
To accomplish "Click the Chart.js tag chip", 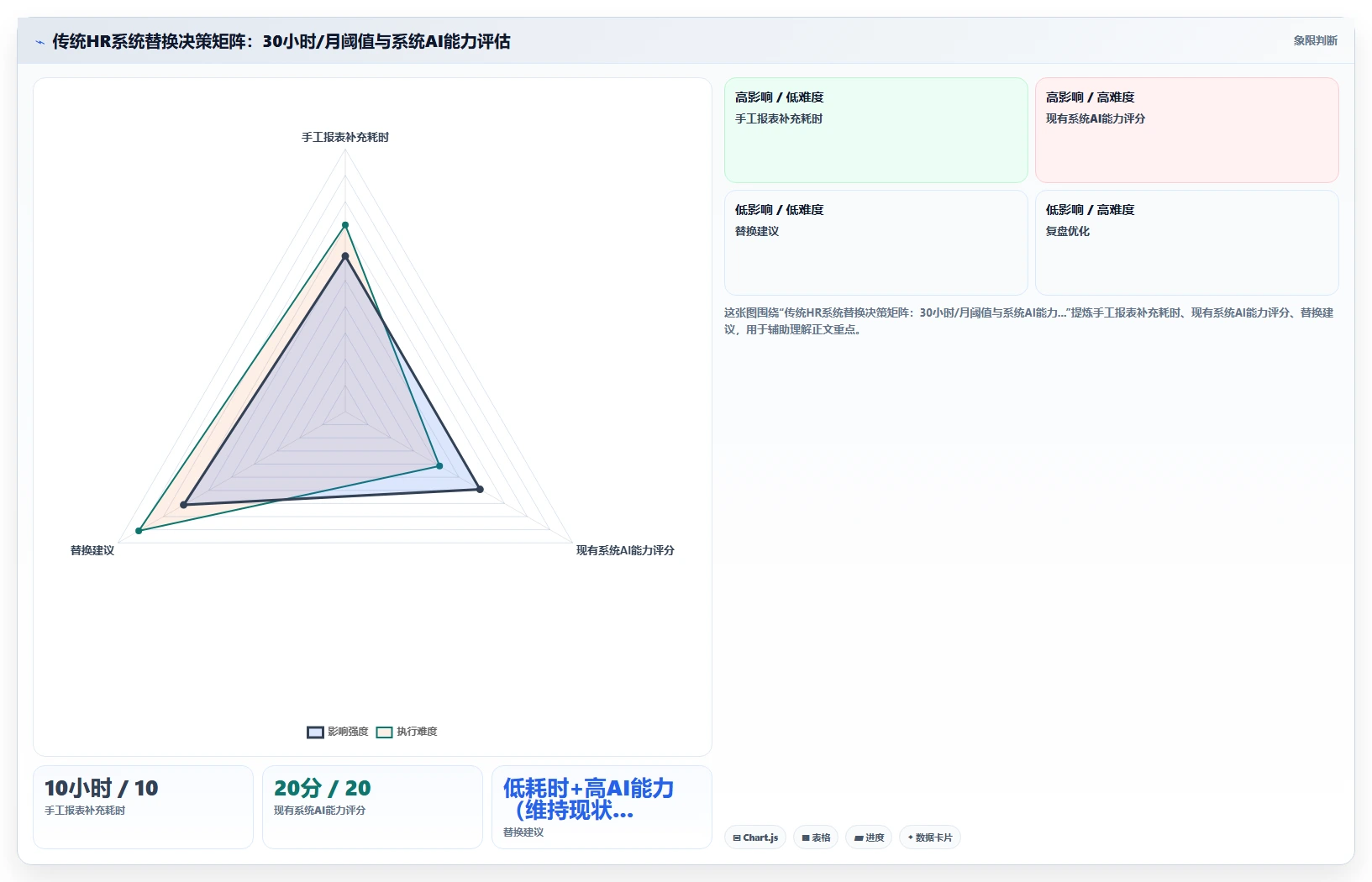I will coord(755,837).
